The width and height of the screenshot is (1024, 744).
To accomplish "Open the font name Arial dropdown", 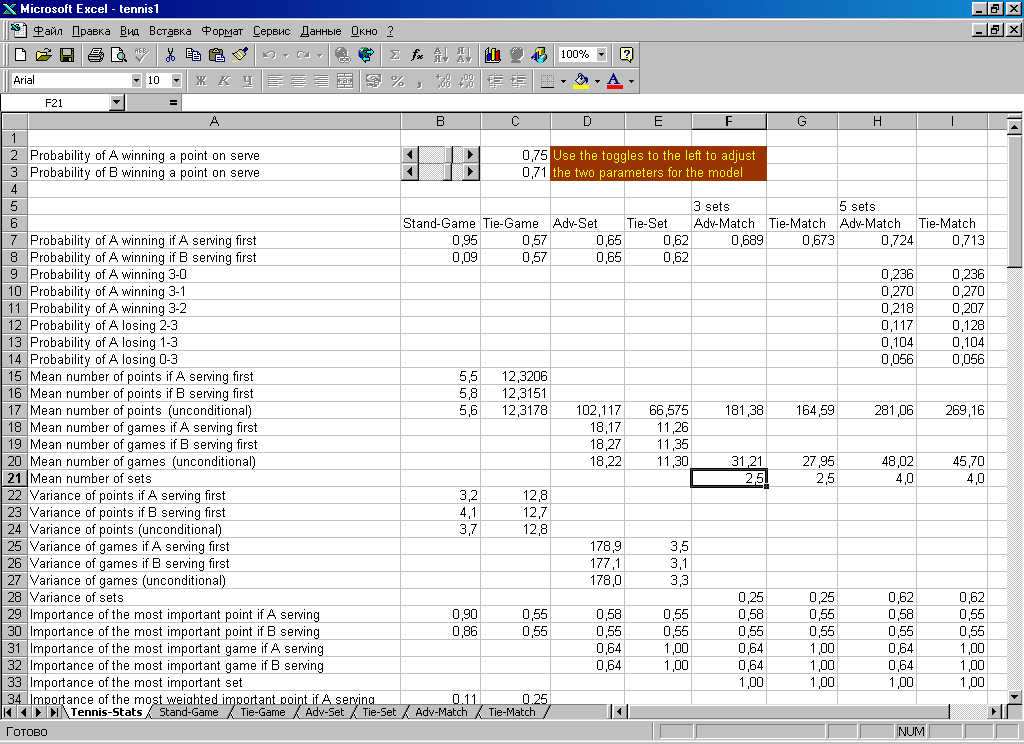I will 136,80.
